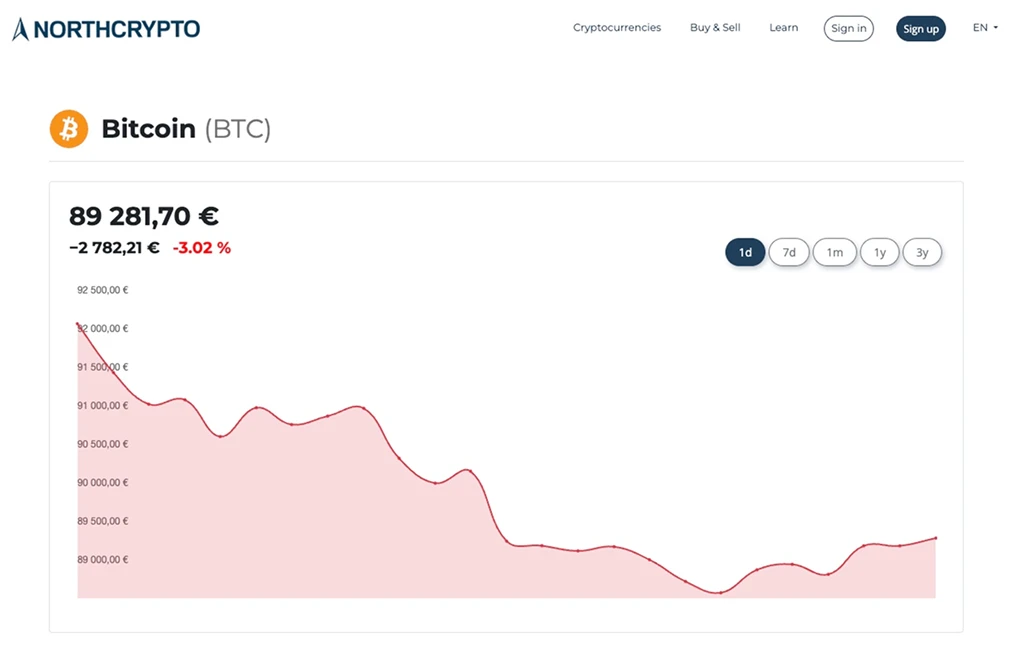
Task: Click the red -3.02 % change percentage
Action: [202, 247]
